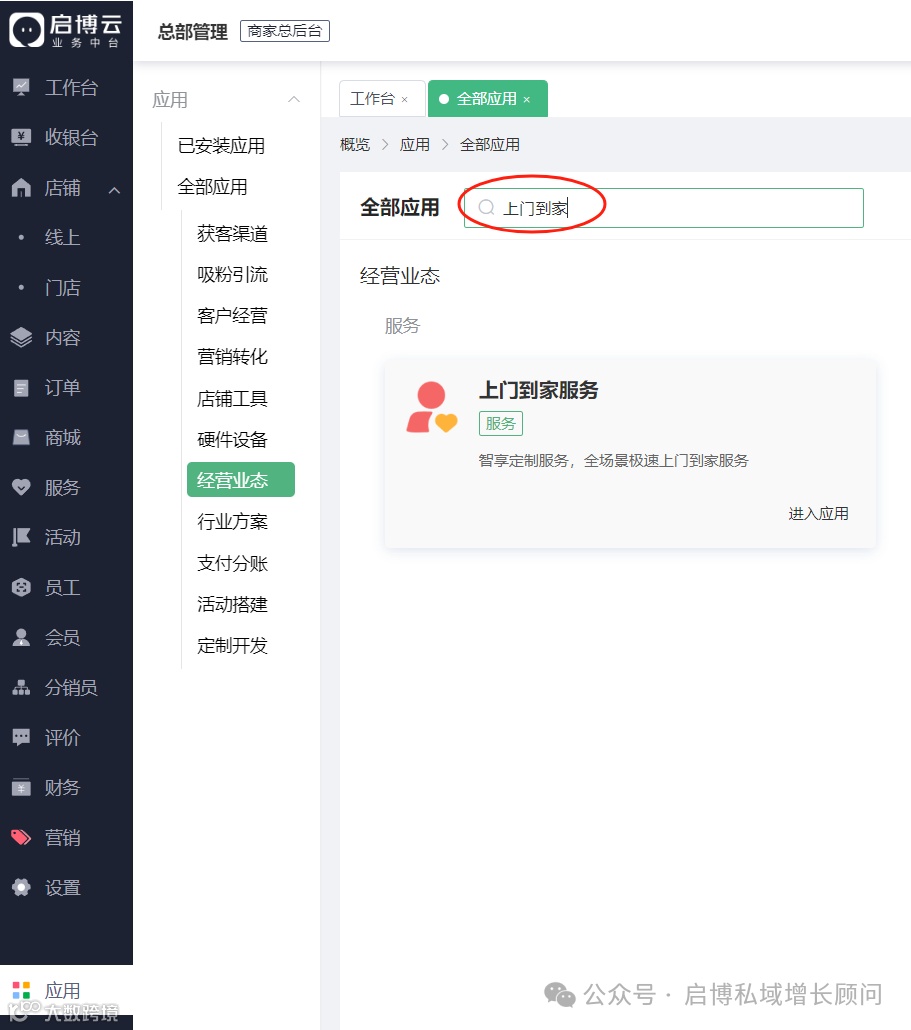Collapse the 店铺 sidebar submenu

point(113,187)
